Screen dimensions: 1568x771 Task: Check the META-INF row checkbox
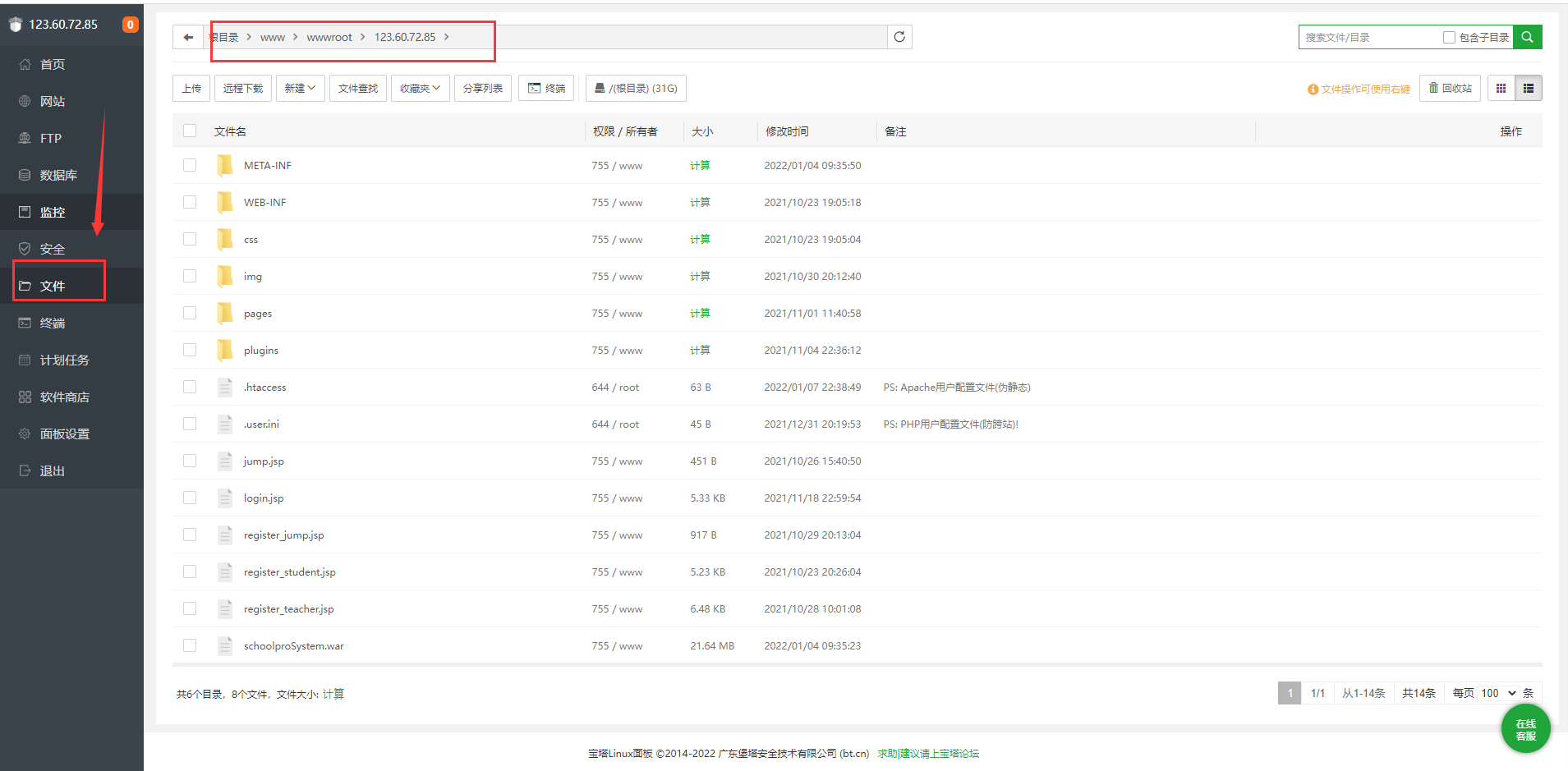[x=190, y=165]
